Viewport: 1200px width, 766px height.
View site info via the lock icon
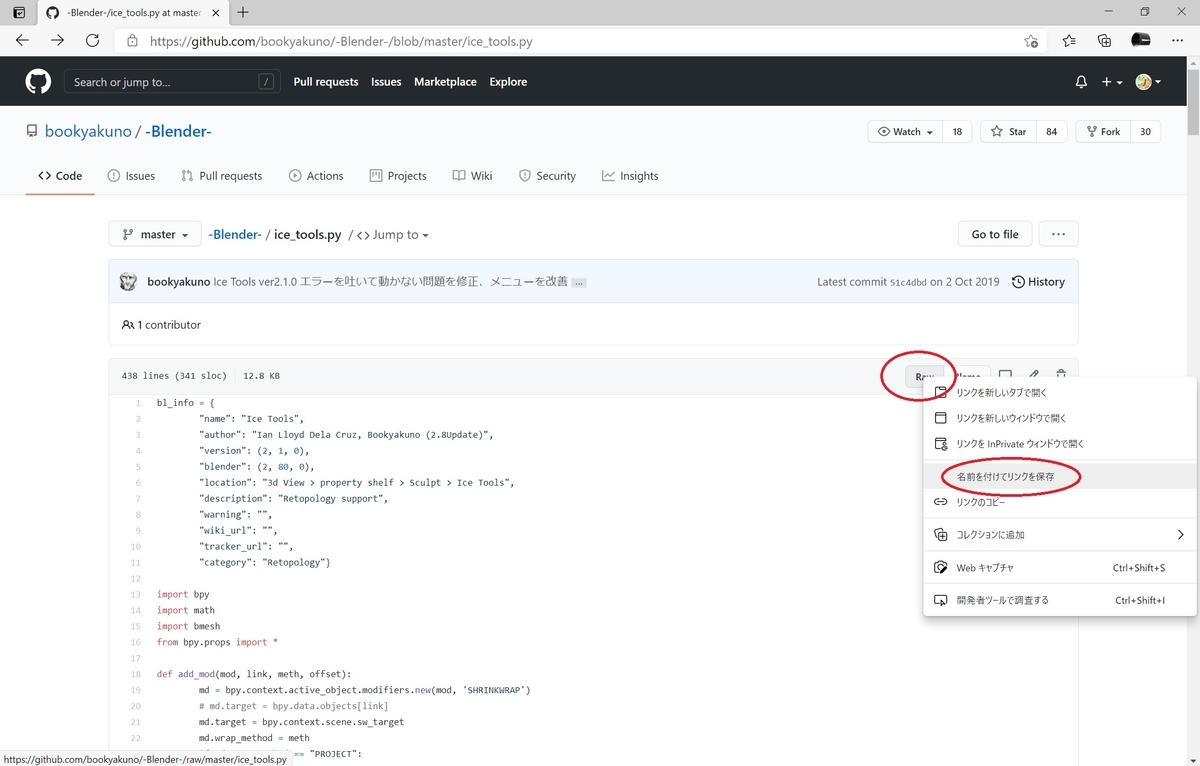[x=132, y=42]
